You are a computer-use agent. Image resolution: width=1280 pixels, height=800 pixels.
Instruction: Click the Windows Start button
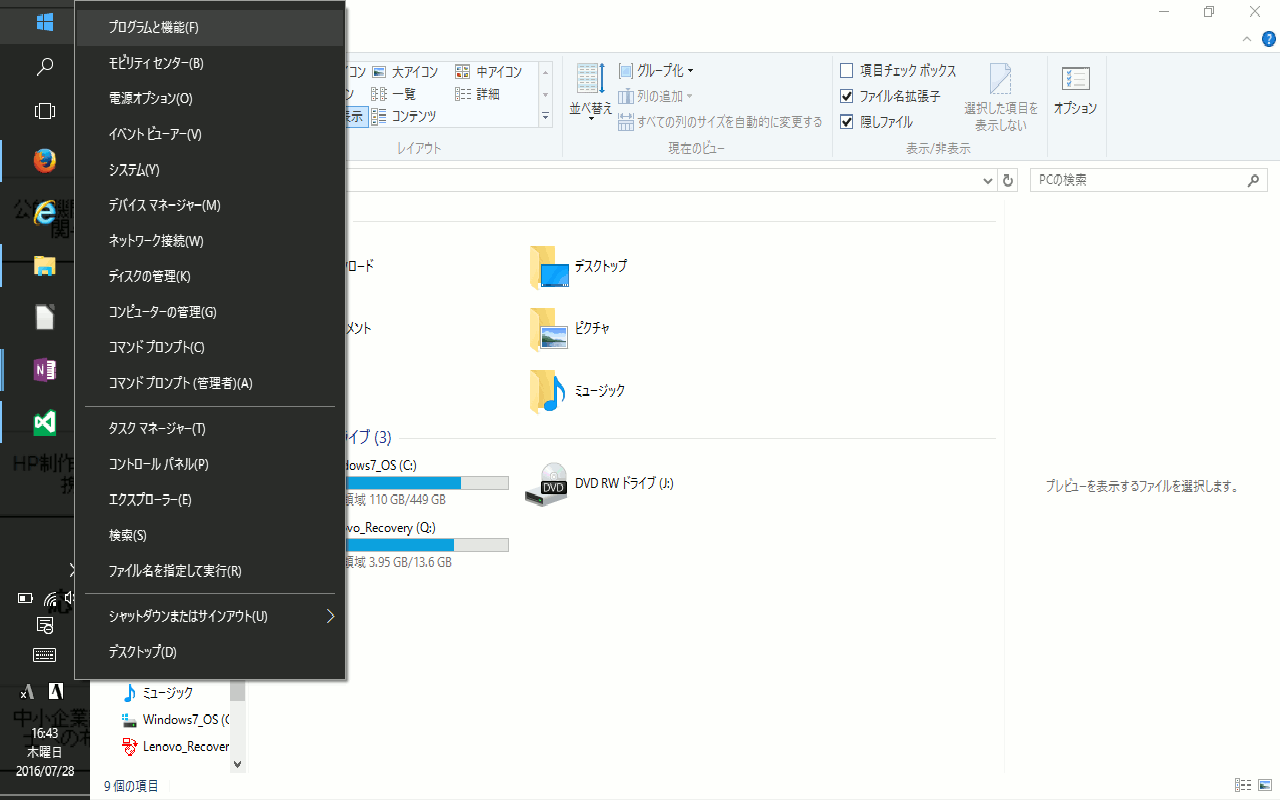(x=44, y=21)
